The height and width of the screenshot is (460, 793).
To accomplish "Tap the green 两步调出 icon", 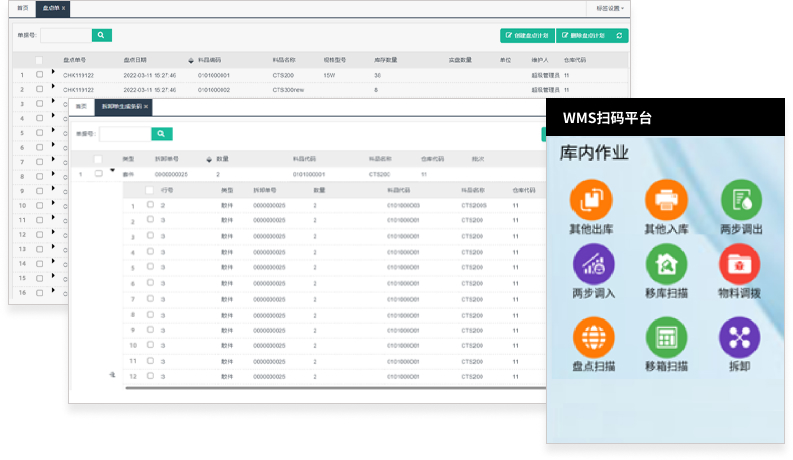I will click(741, 199).
